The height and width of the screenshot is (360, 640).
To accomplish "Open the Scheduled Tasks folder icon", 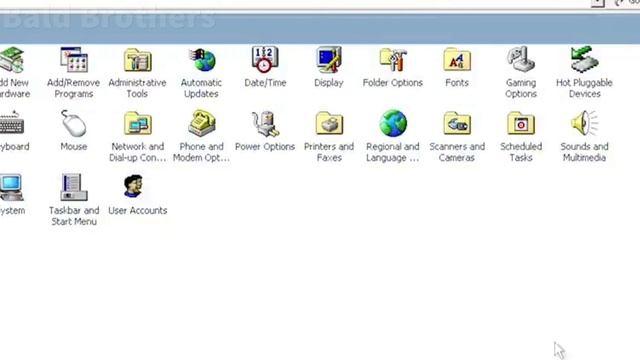I will [x=520, y=124].
